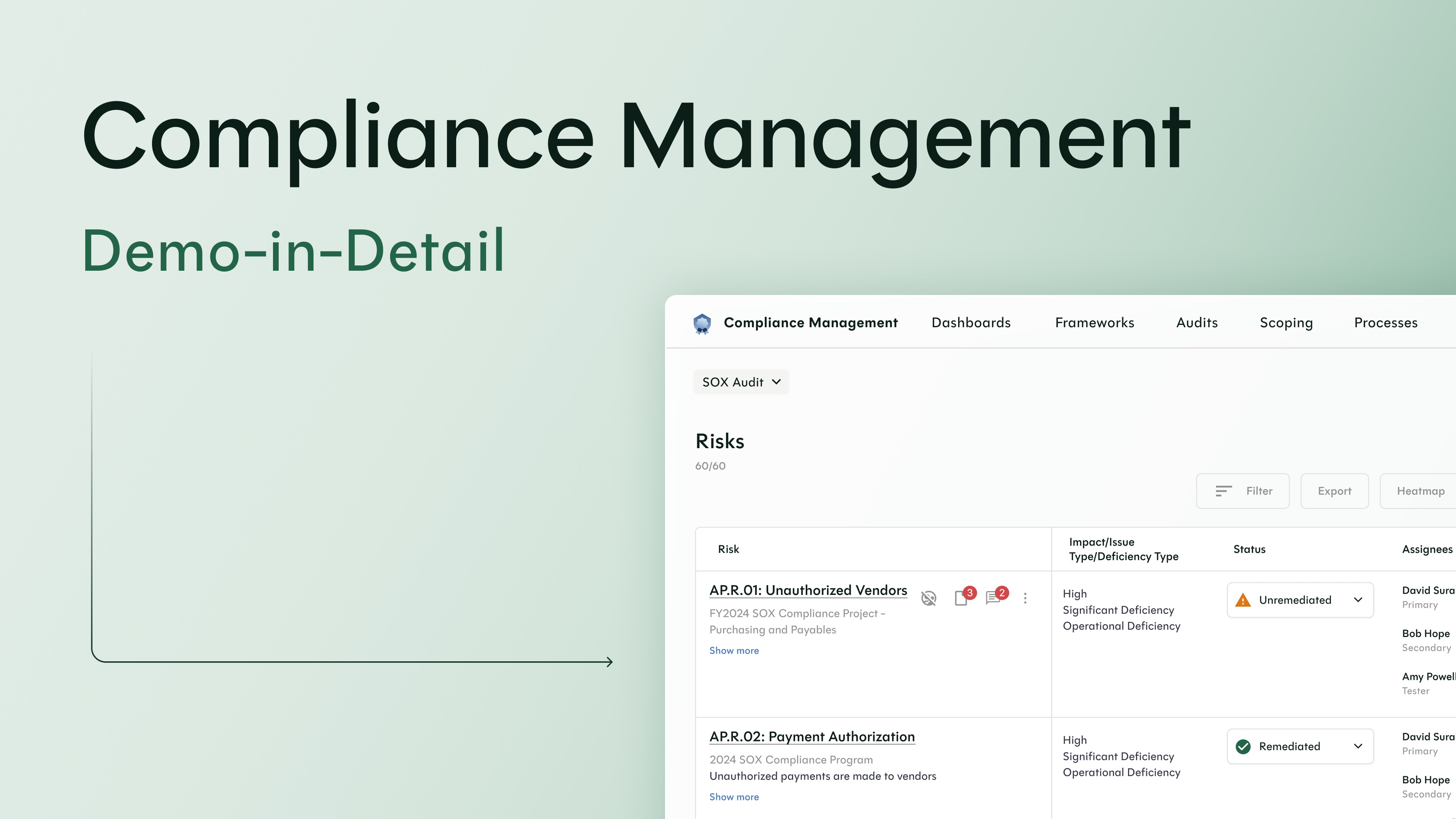
Task: Open the Processes tab
Action: coord(1386,323)
